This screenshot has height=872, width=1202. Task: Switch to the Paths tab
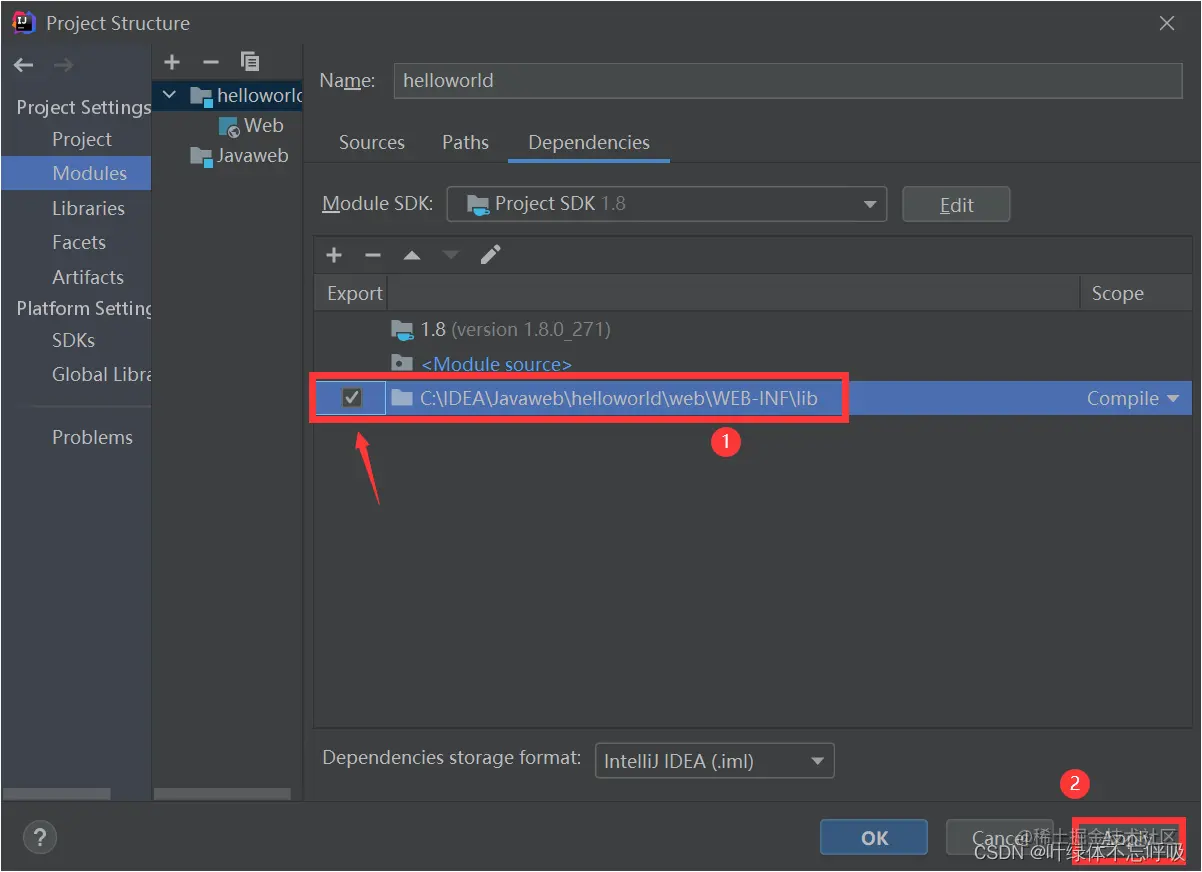[x=466, y=142]
